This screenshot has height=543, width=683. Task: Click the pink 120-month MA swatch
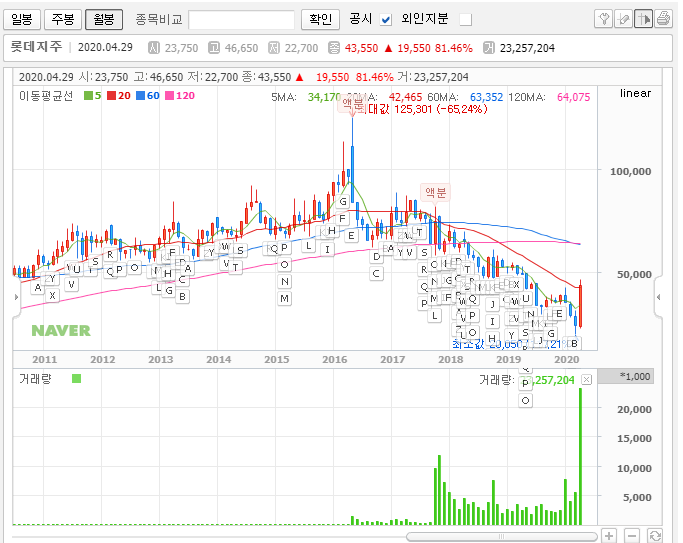tap(169, 95)
